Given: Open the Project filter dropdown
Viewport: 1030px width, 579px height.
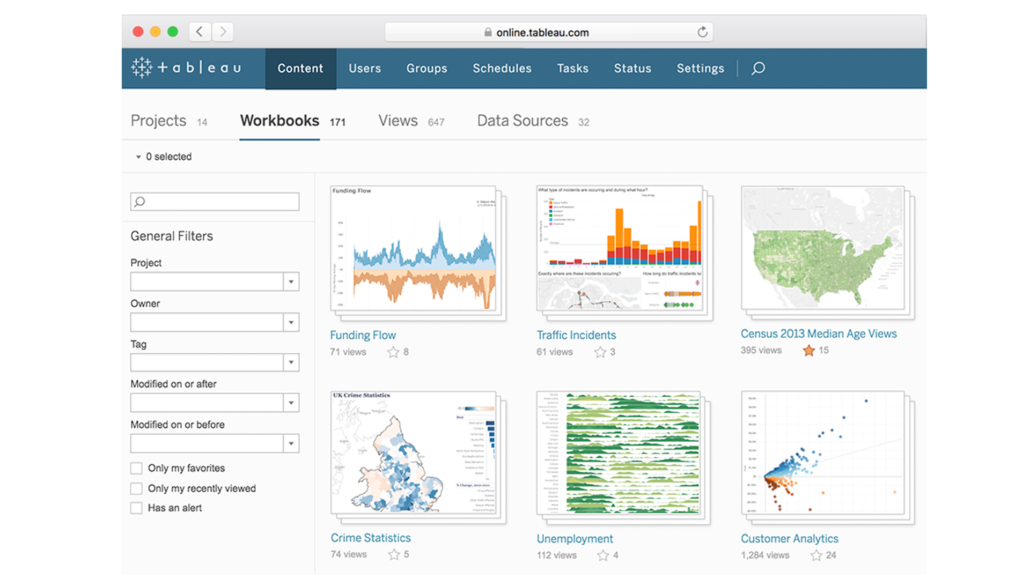Looking at the screenshot, I should (x=291, y=281).
